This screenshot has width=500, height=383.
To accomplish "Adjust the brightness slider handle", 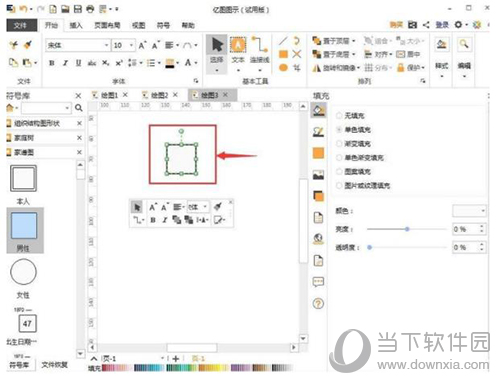I will point(407,229).
